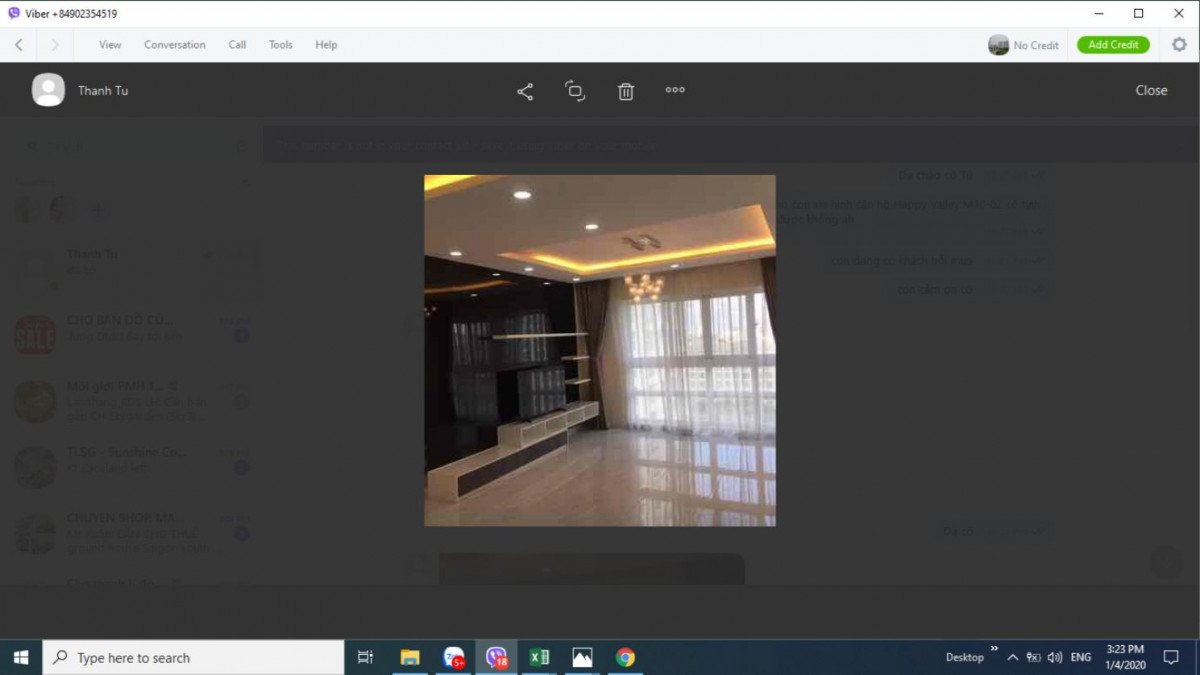Viewport: 1200px width, 675px height.
Task: Rotate the image using the rotate icon
Action: pos(575,91)
